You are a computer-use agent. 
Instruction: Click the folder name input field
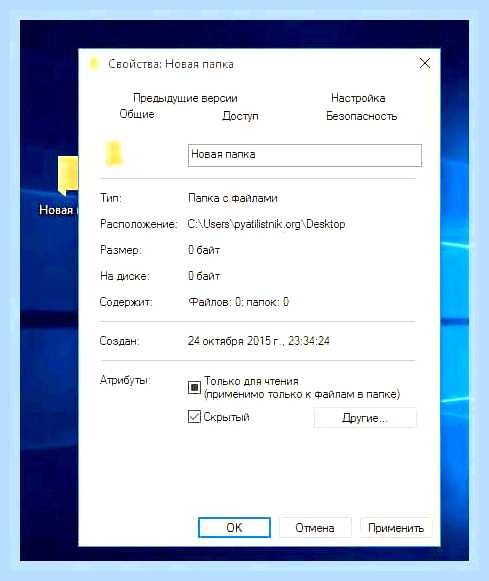point(305,155)
